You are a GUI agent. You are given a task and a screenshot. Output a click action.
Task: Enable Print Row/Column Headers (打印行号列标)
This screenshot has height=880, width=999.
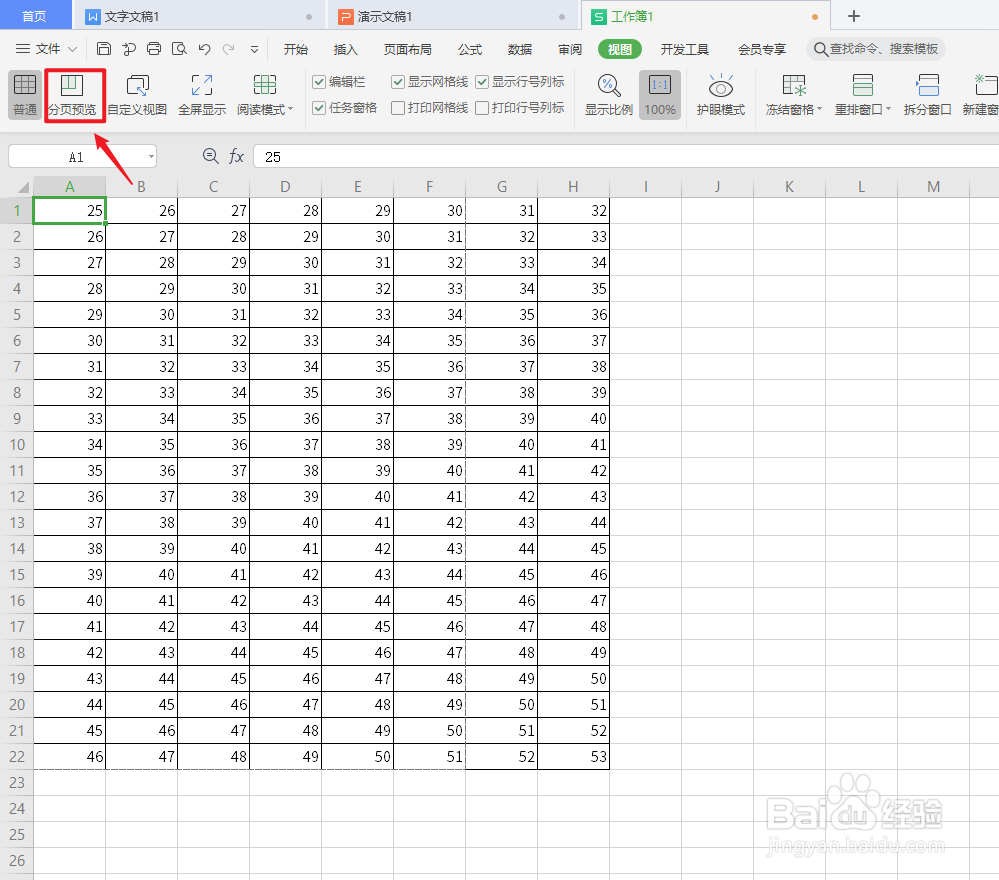tap(482, 108)
